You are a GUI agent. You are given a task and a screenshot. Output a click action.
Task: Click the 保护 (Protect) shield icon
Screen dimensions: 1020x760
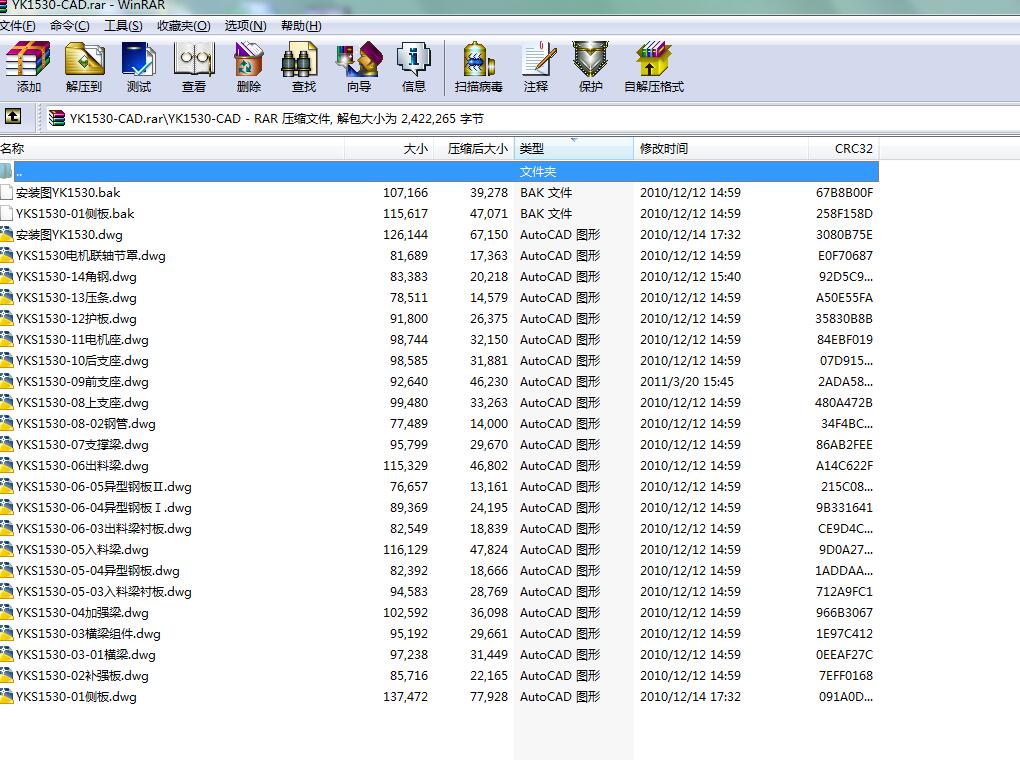coord(591,67)
